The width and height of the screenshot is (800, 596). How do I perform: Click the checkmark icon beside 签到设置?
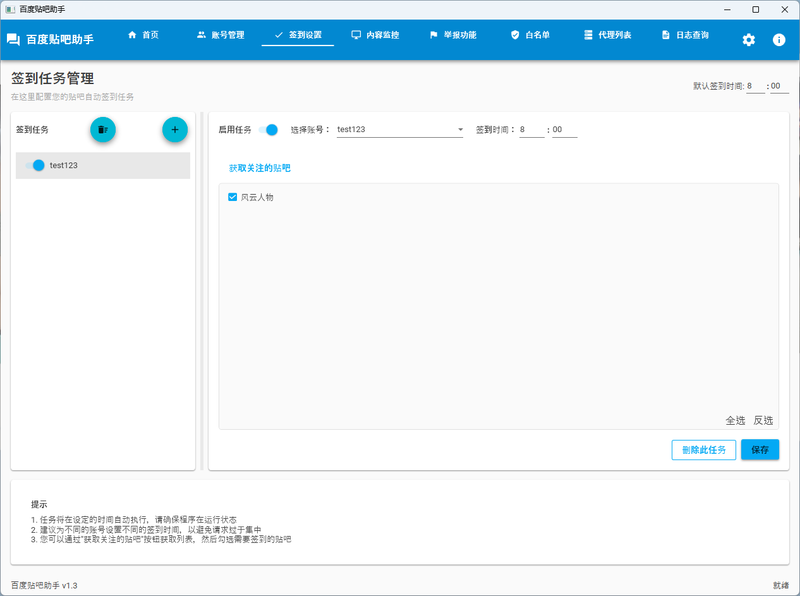click(279, 35)
